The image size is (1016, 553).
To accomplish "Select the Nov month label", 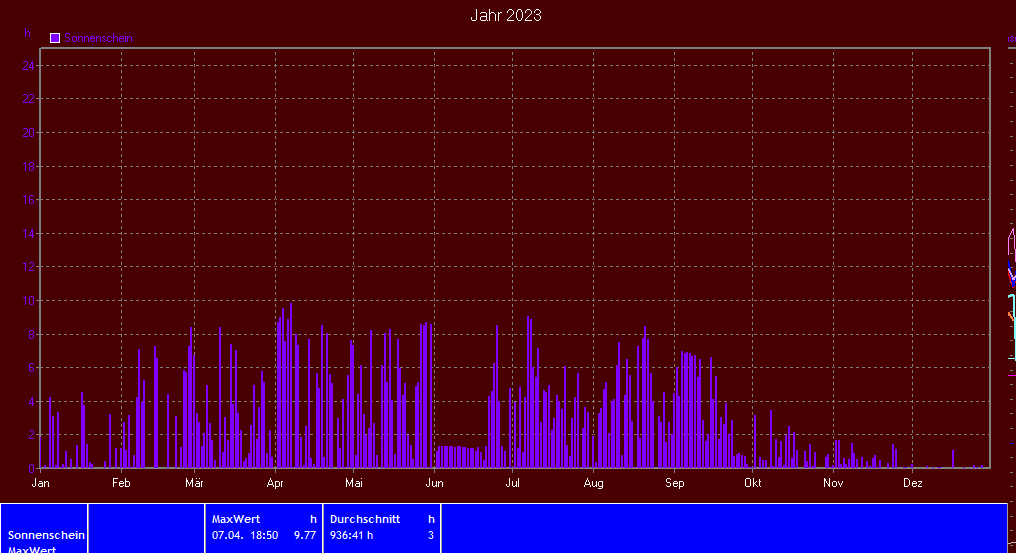I will [833, 483].
